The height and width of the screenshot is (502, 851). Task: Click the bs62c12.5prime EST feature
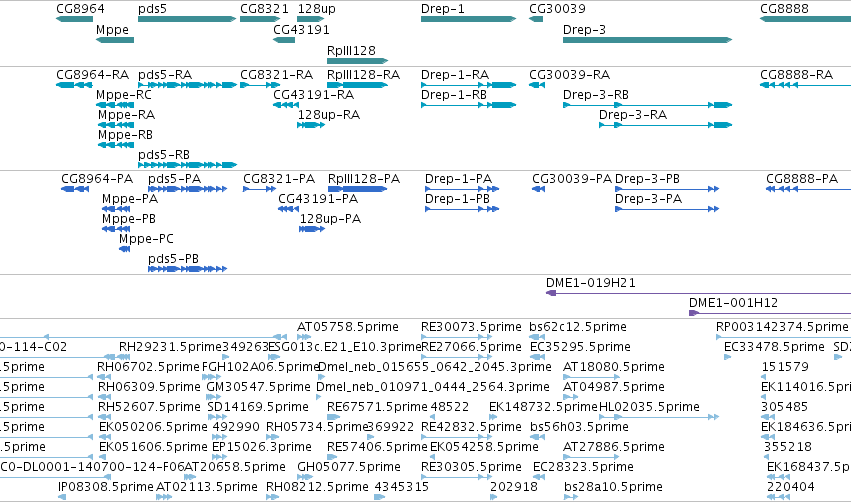(537, 338)
